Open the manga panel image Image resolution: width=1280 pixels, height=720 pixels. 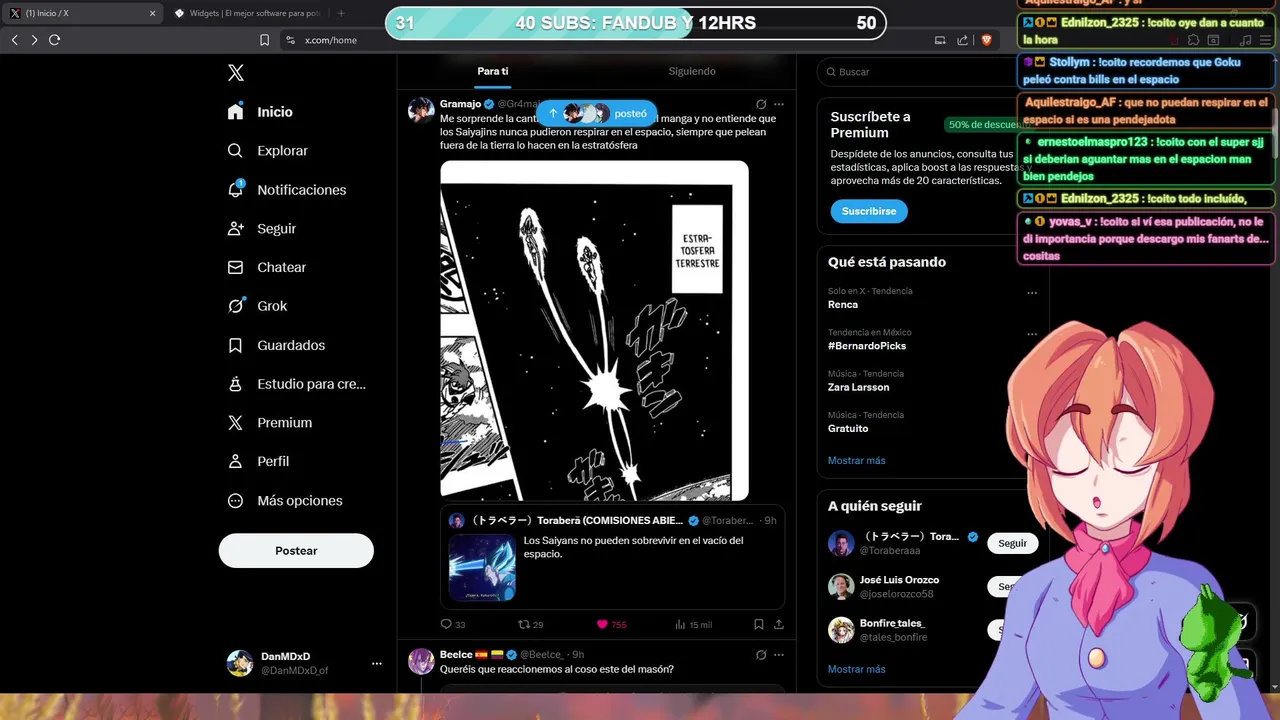click(594, 330)
